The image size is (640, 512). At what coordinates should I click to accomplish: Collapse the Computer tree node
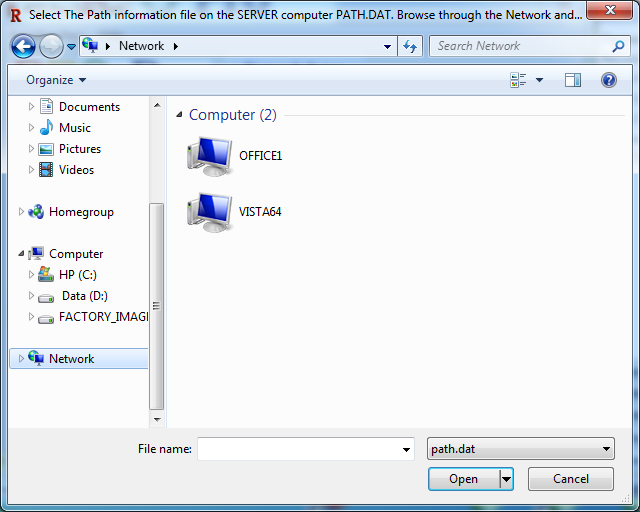click(22, 254)
